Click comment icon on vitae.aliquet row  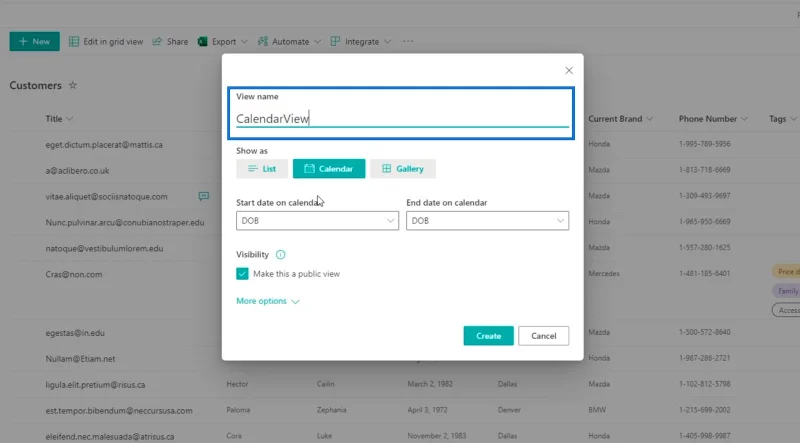tap(204, 196)
